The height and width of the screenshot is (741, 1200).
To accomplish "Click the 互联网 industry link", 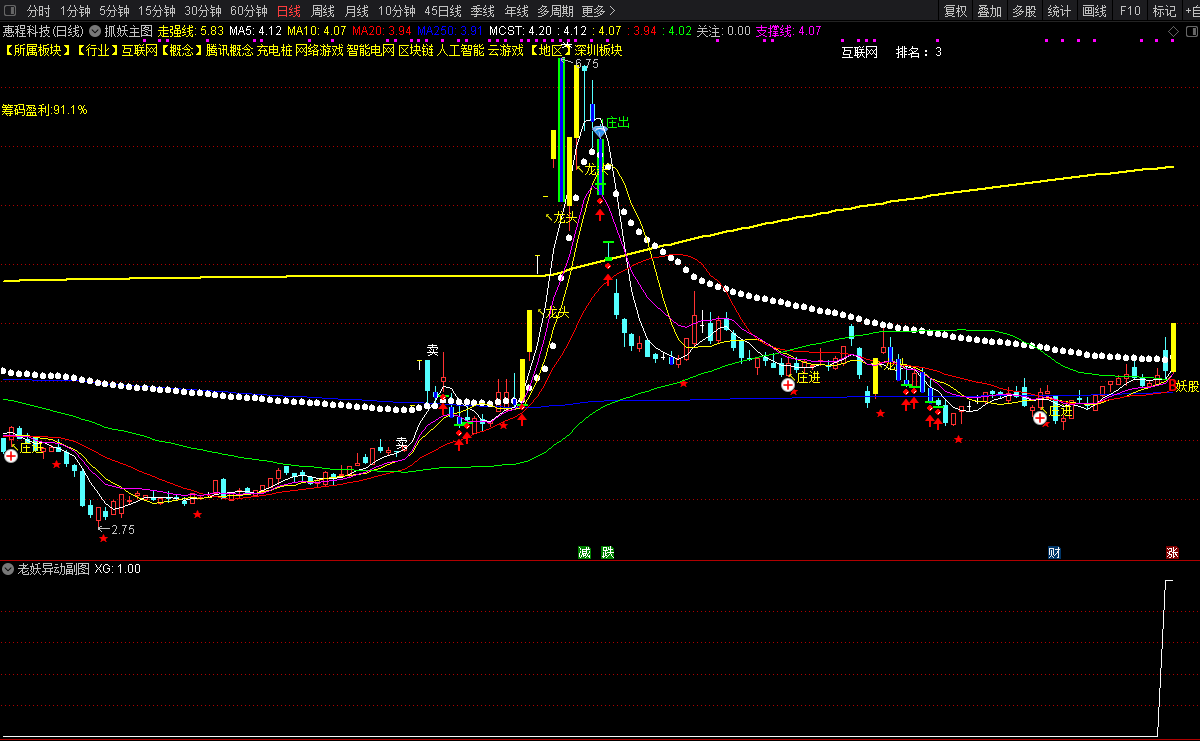I will coord(139,50).
